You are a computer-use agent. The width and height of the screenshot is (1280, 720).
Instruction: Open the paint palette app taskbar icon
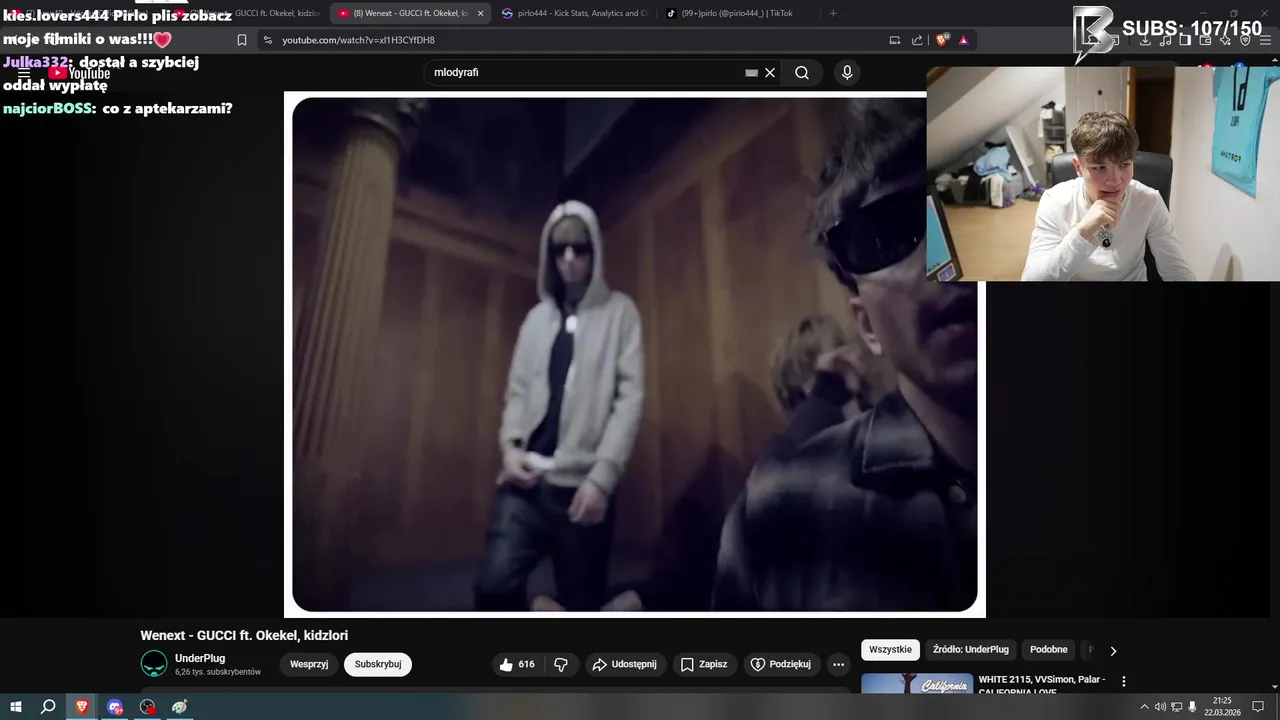pos(180,707)
